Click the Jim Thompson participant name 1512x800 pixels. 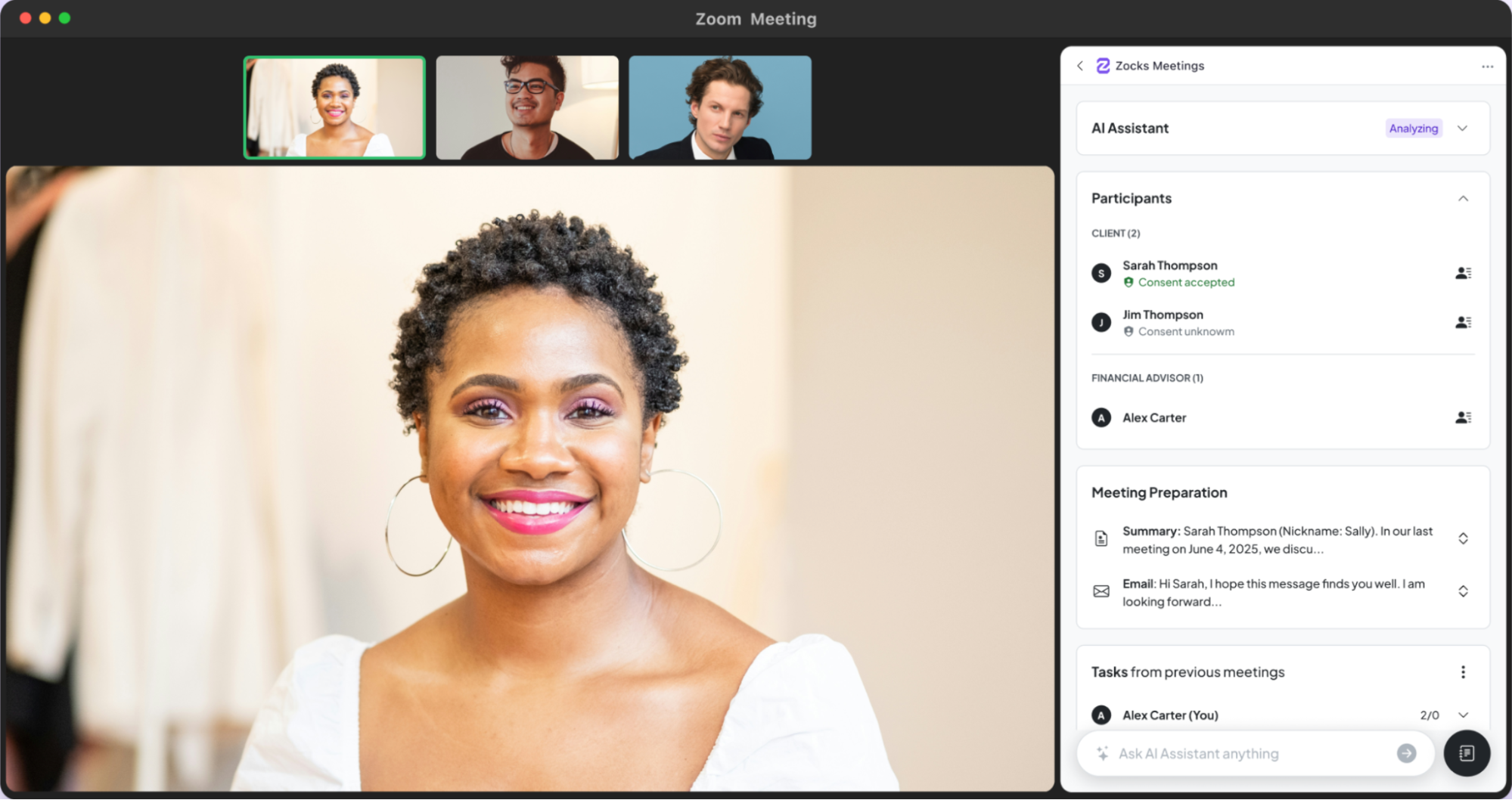tap(1163, 315)
